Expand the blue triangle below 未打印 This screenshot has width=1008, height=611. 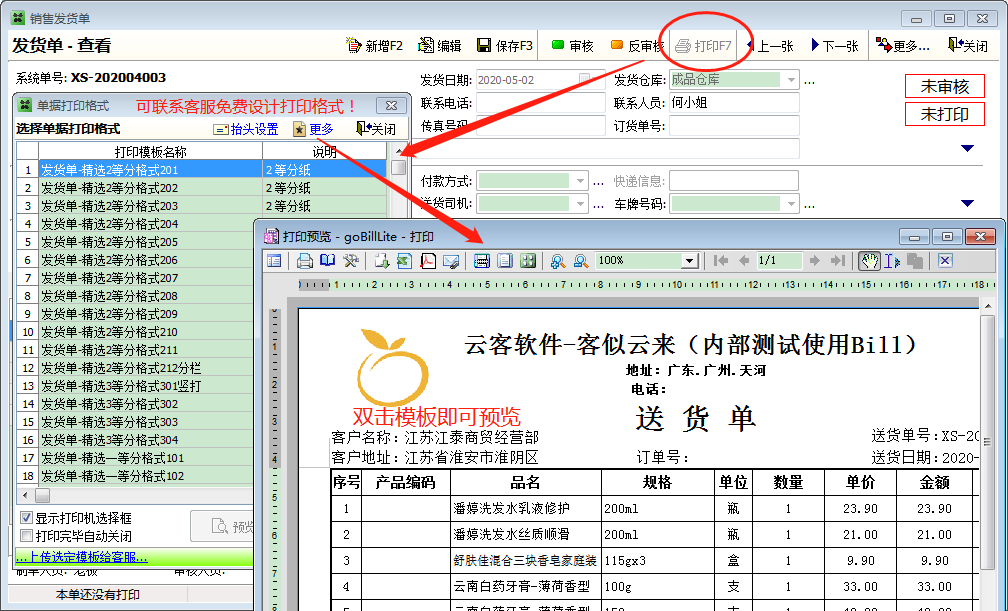click(967, 148)
